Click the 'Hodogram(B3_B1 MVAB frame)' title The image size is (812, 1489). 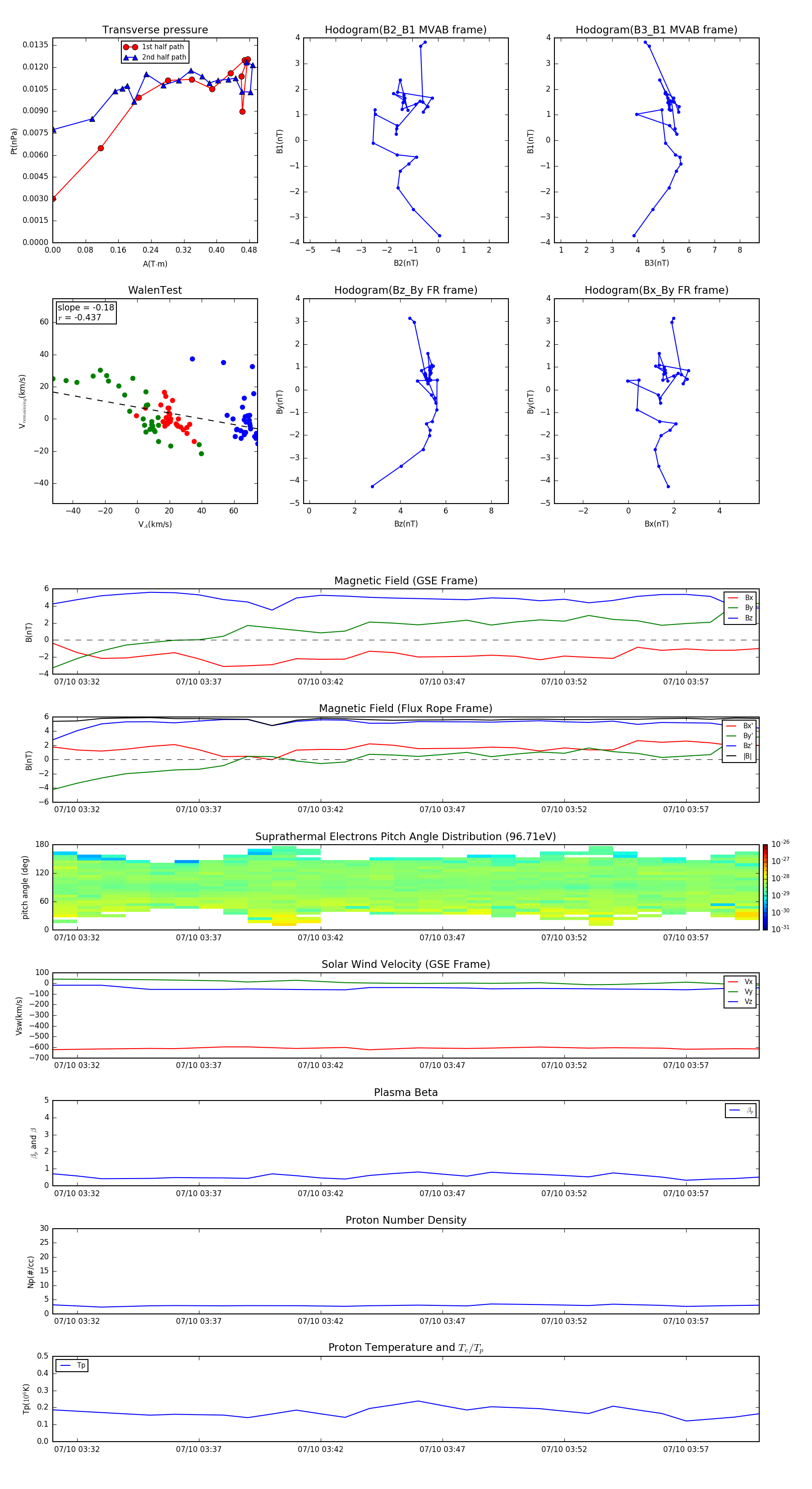(x=656, y=29)
